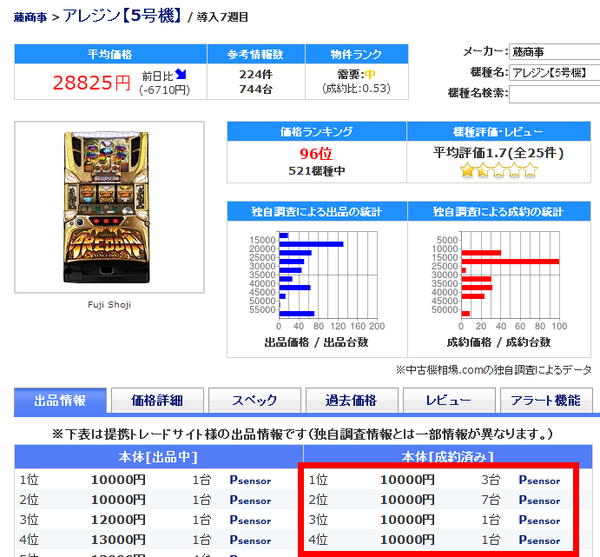Click the 28825円 average price
Screen dimensions: 600x557
click(x=91, y=82)
